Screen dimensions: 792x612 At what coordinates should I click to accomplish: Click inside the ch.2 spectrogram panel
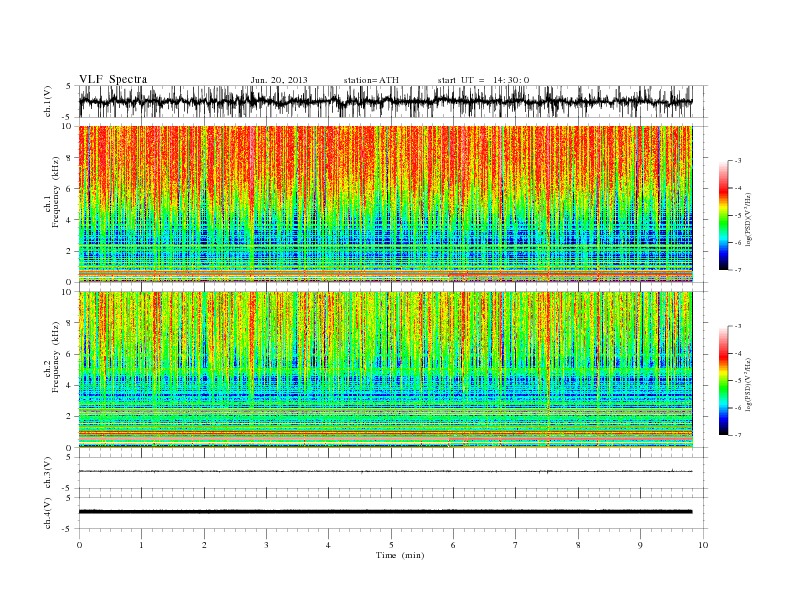(x=385, y=369)
